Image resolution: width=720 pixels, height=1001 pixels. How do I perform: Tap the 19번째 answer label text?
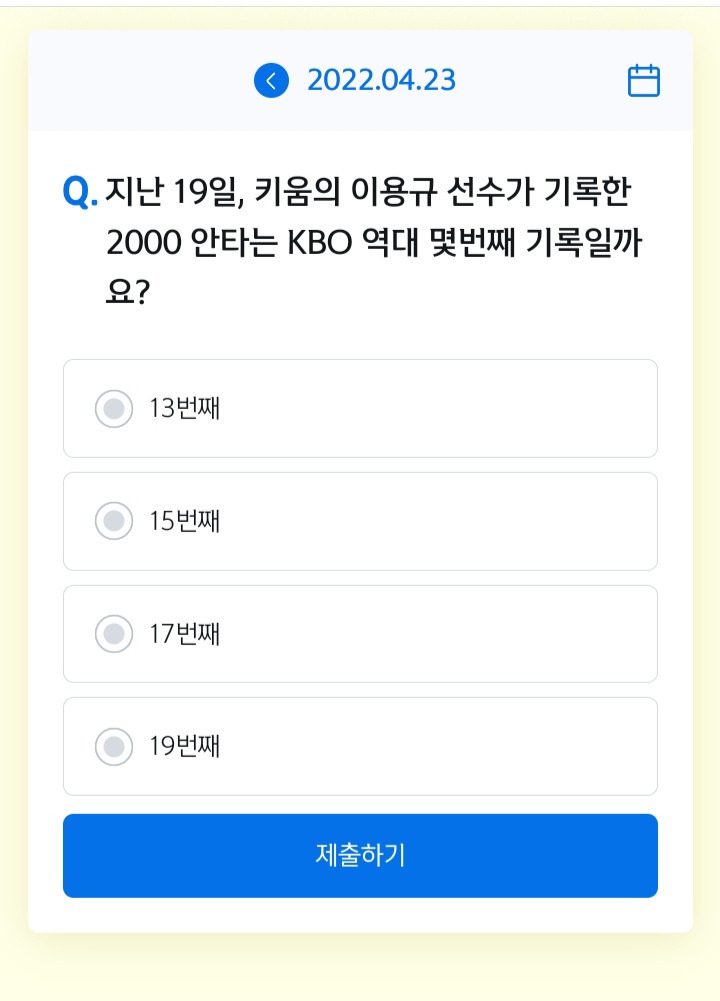(184, 746)
